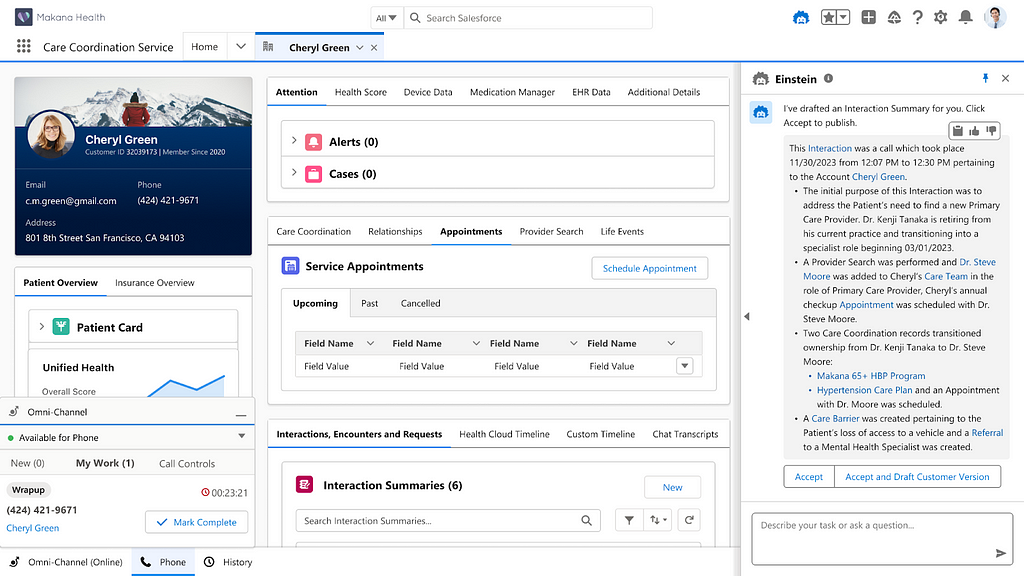The image size is (1024, 576).
Task: Open the Setup gear icon
Action: tap(940, 18)
